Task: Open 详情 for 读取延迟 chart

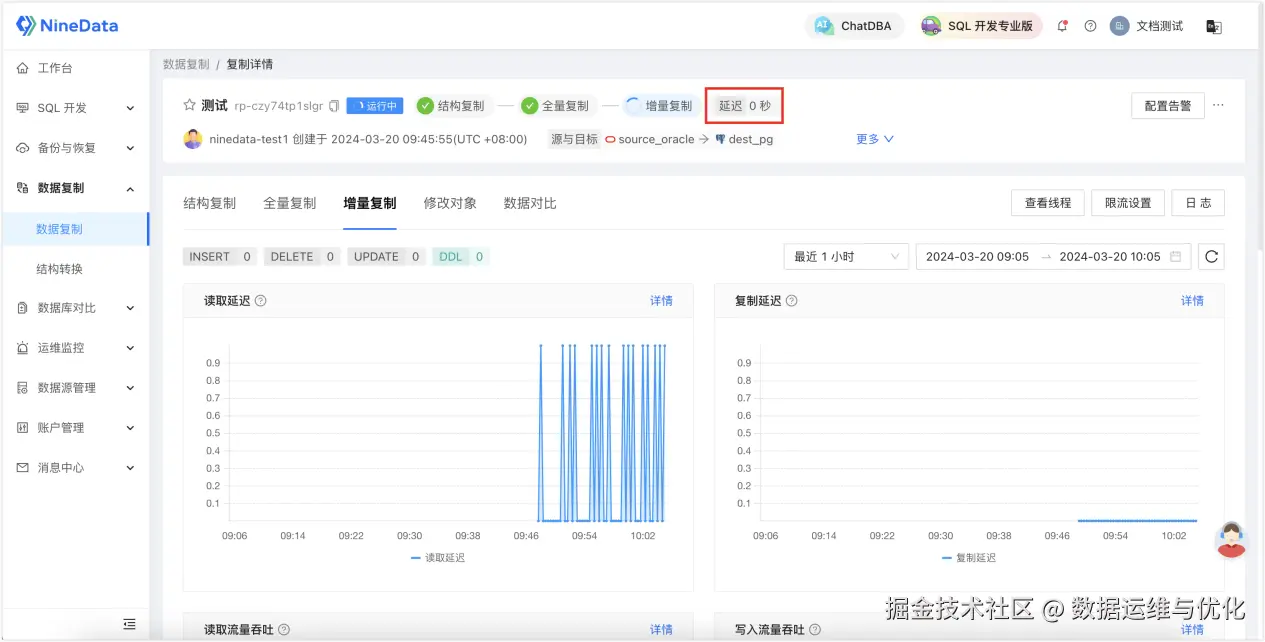Action: pyautogui.click(x=661, y=301)
